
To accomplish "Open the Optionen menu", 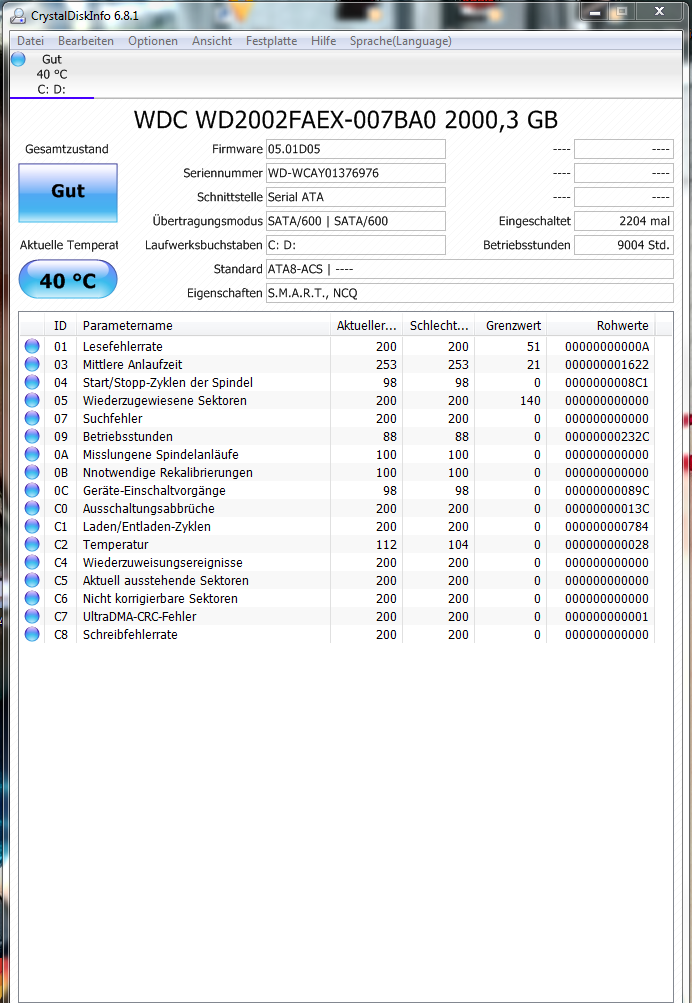I will 153,41.
